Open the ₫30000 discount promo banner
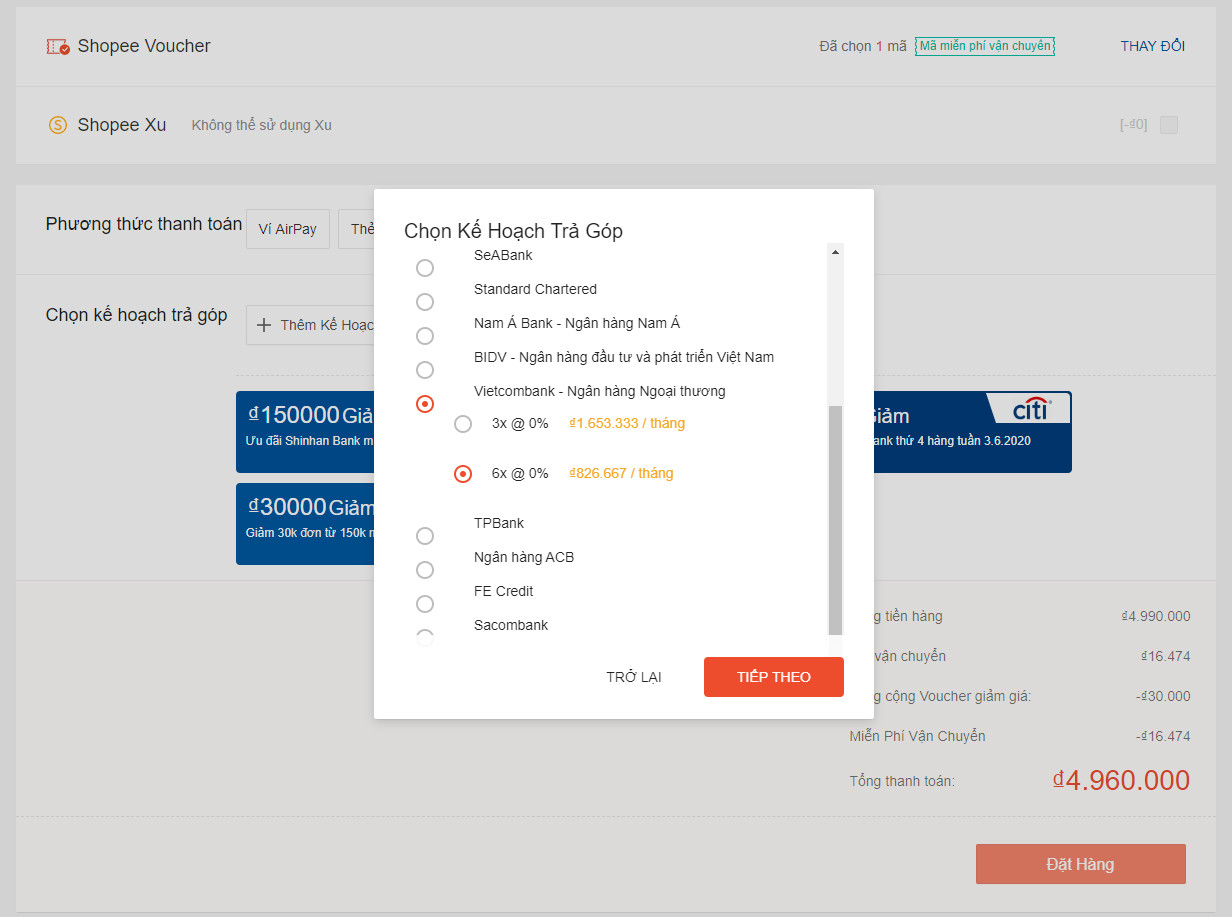 tap(305, 524)
